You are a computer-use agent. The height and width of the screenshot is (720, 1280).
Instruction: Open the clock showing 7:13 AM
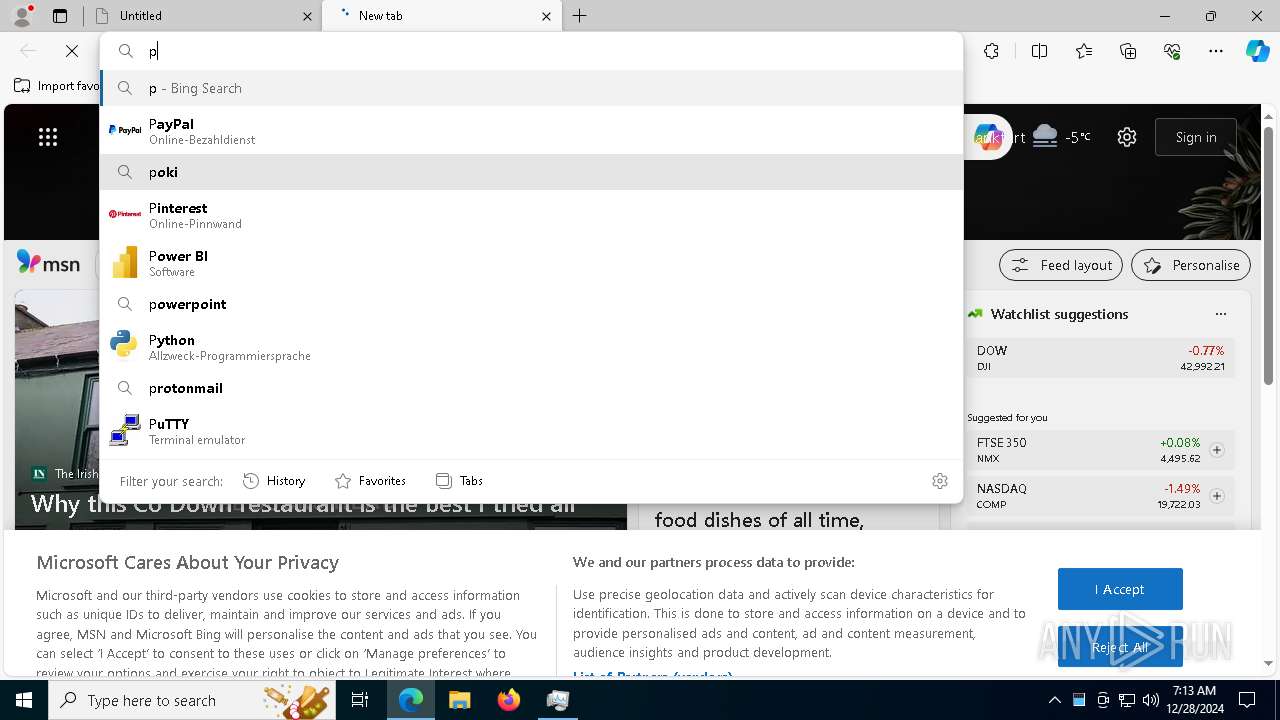[x=1194, y=700]
